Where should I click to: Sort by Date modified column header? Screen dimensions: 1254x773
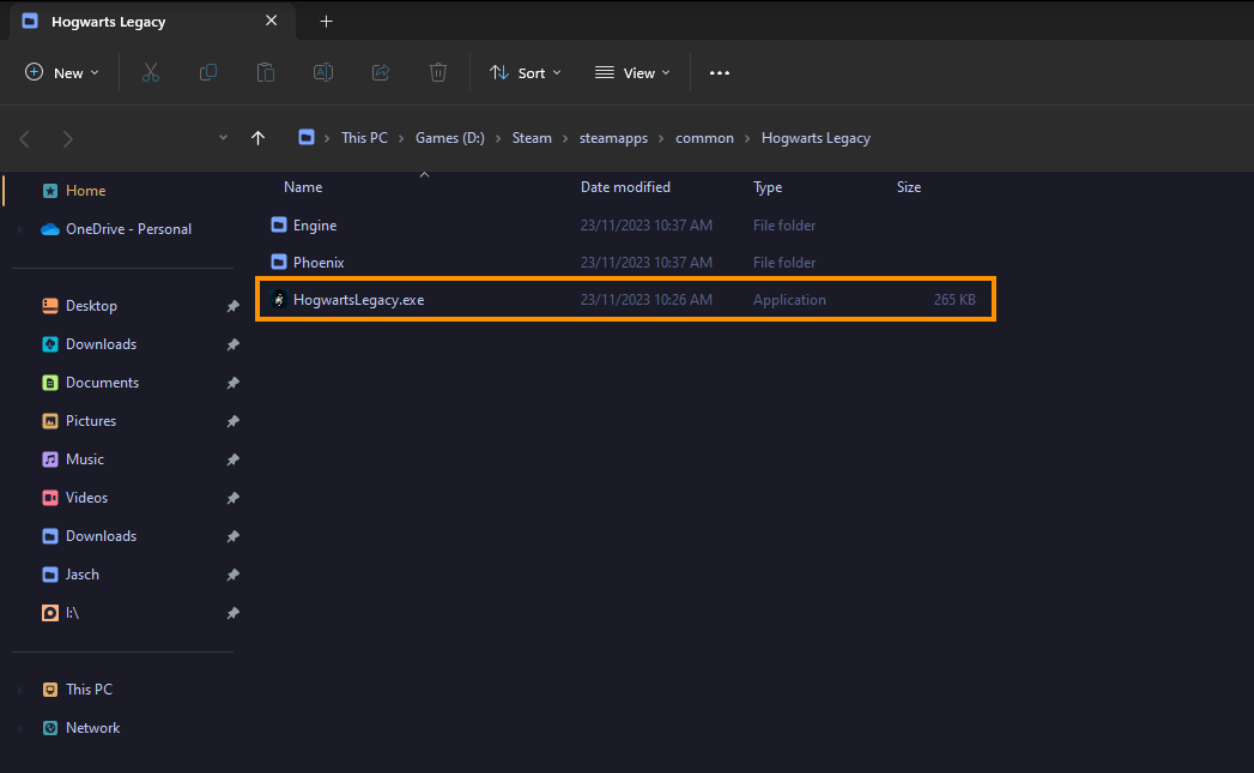pyautogui.click(x=626, y=187)
